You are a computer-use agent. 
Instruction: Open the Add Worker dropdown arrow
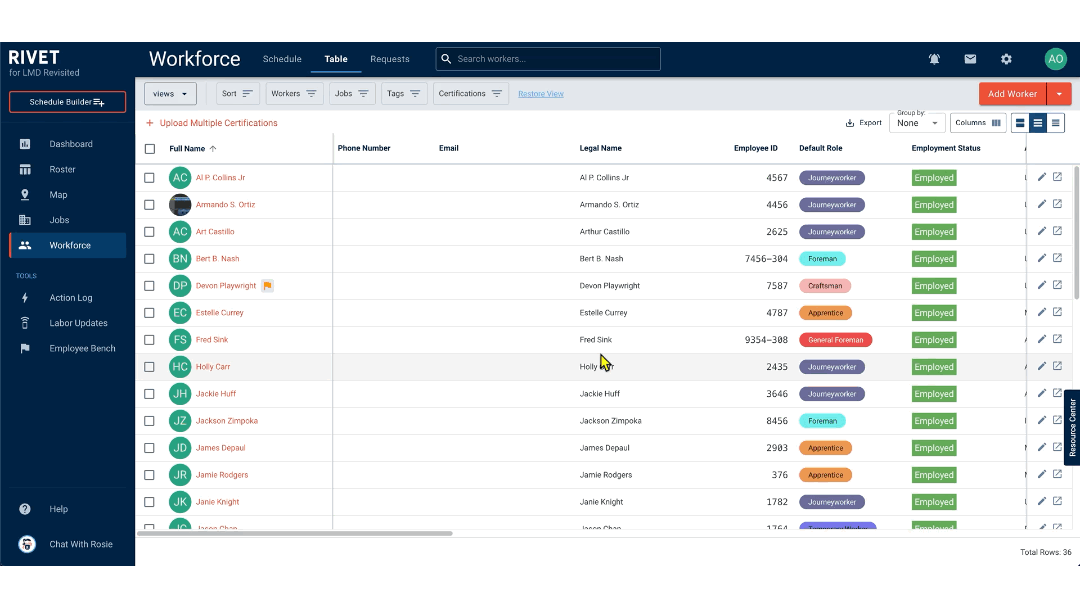pos(1060,92)
